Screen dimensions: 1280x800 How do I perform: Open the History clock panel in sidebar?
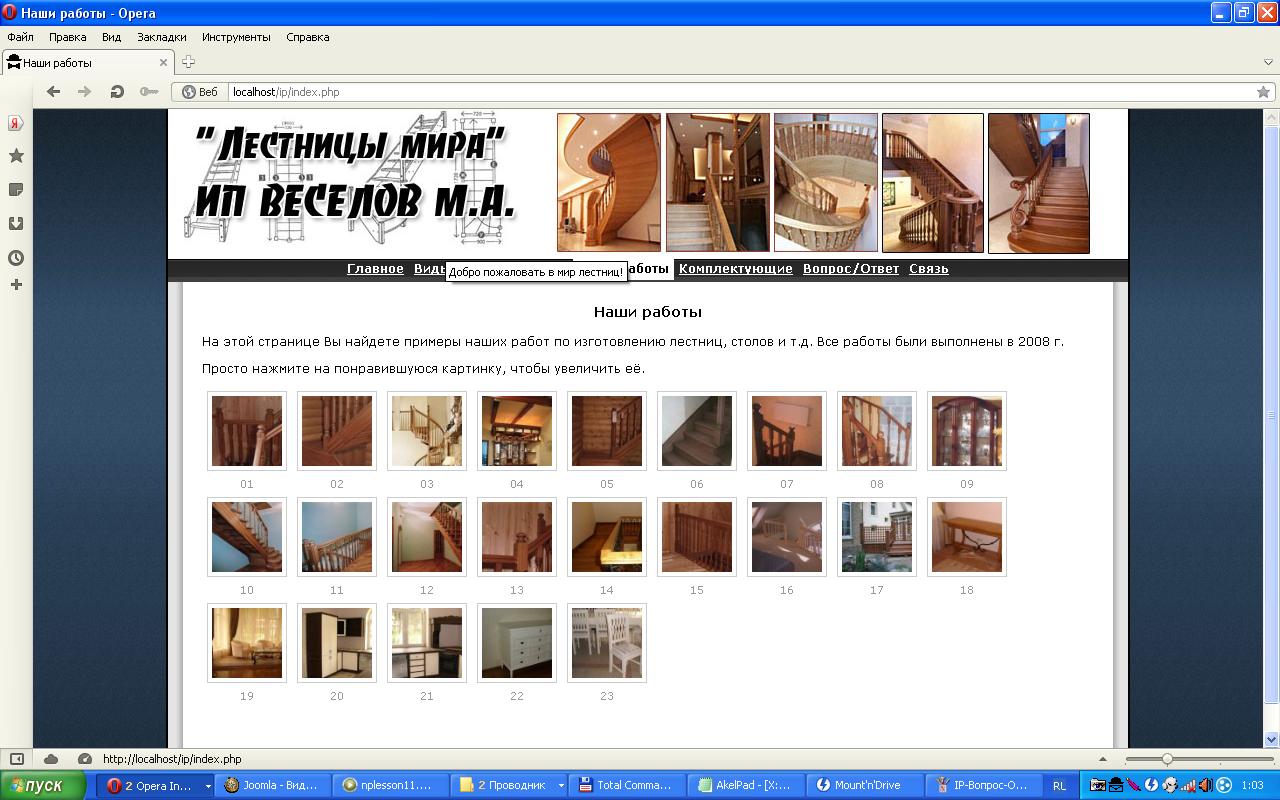pyautogui.click(x=16, y=258)
